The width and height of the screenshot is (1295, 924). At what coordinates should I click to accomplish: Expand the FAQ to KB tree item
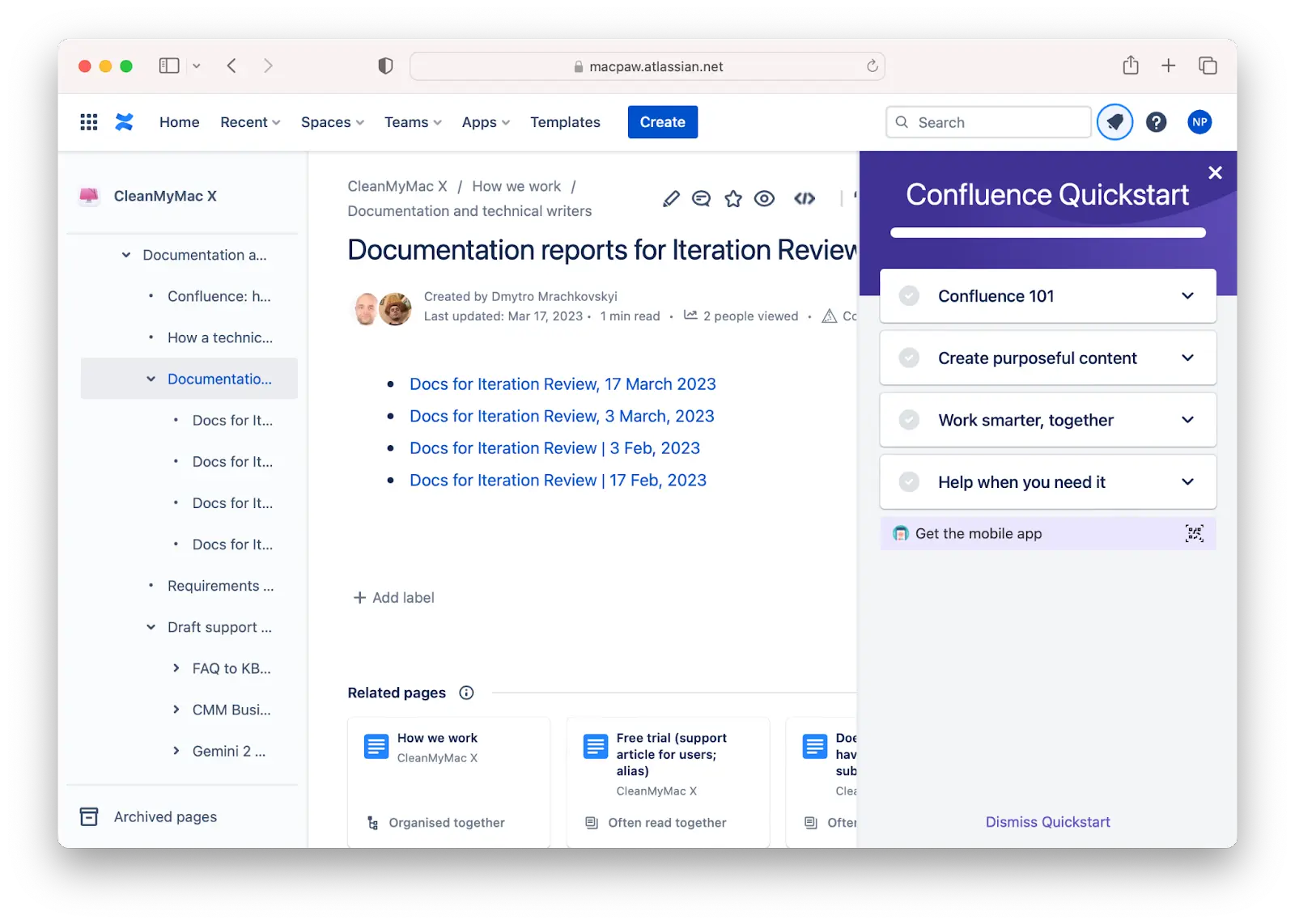[176, 668]
